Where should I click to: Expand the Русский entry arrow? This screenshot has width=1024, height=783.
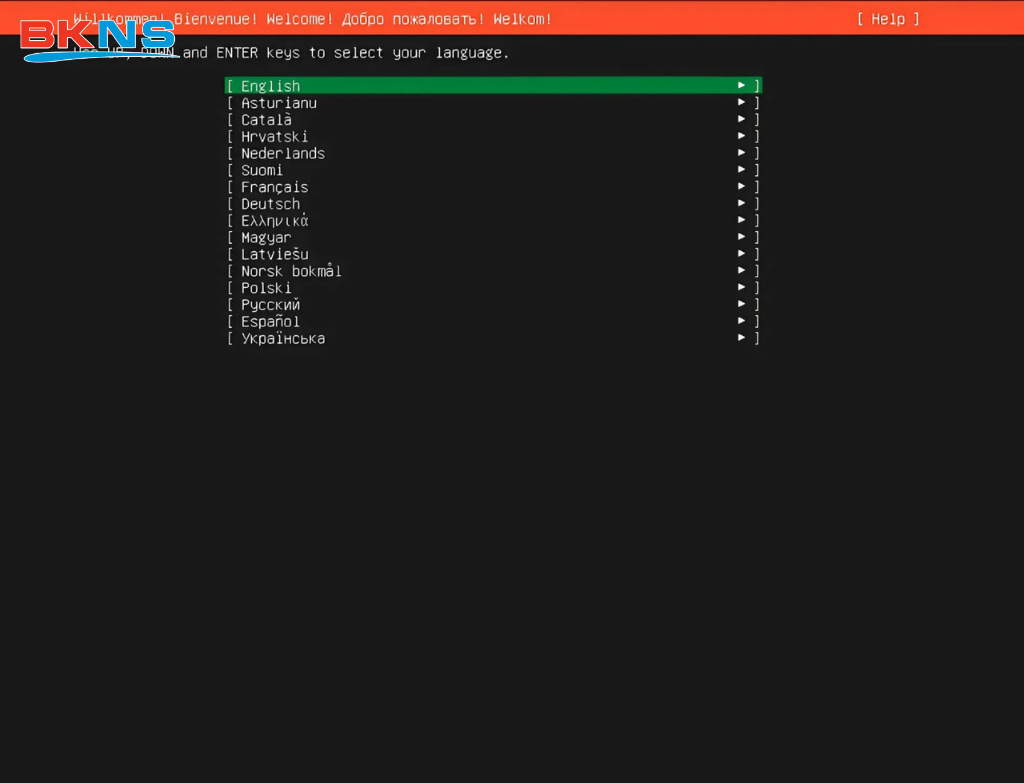click(x=741, y=304)
